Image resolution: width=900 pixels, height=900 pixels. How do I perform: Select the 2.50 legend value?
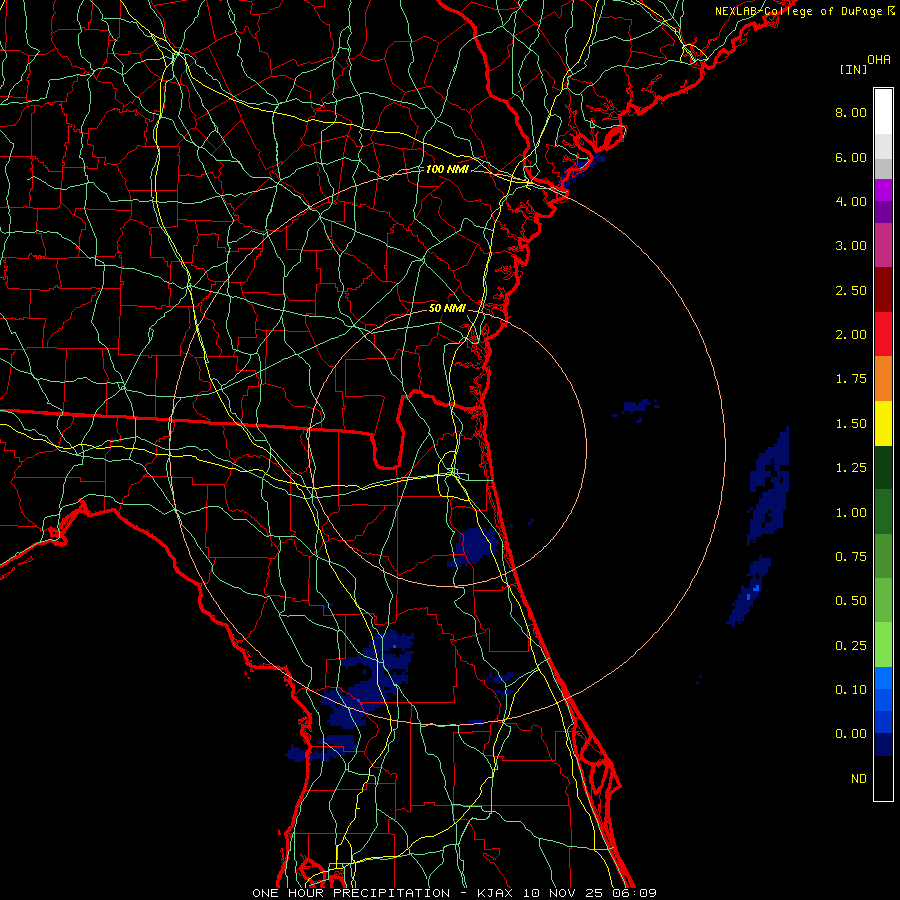(851, 290)
